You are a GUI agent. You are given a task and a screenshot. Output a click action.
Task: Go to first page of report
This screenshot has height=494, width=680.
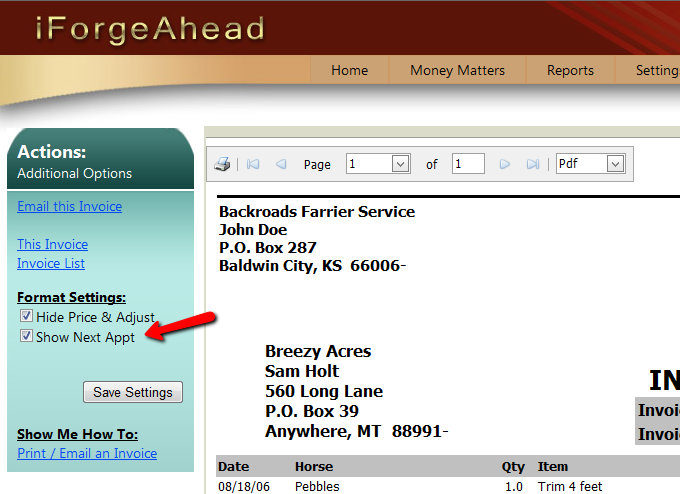[x=253, y=164]
